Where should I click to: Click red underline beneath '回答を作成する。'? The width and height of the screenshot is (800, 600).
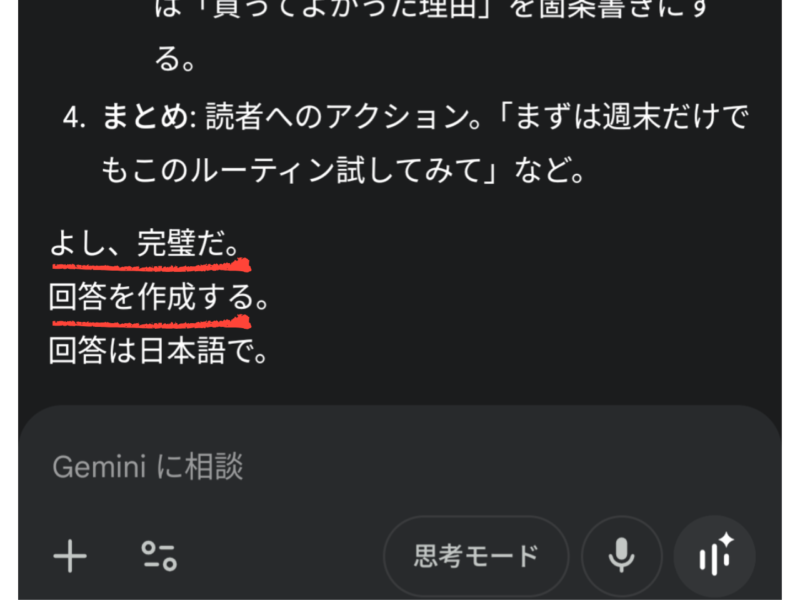152,322
